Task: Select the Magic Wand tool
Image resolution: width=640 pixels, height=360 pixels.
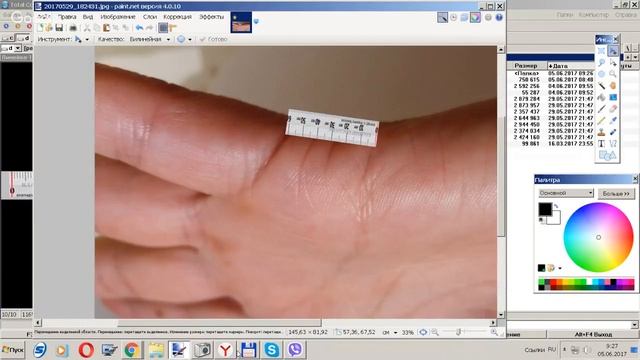Action: (x=601, y=86)
